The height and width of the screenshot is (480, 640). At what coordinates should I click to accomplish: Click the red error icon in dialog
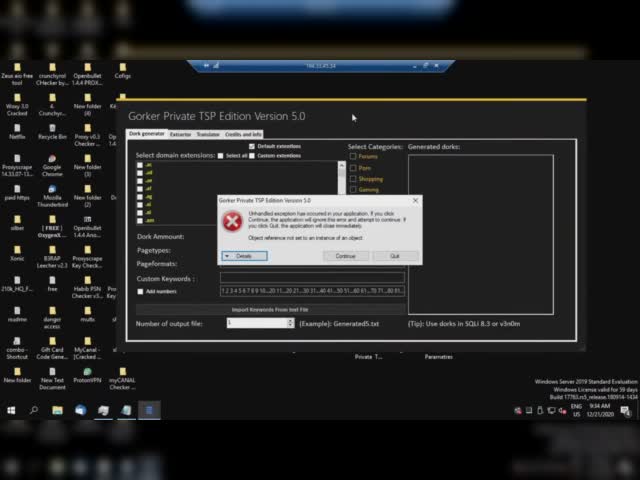pyautogui.click(x=232, y=221)
